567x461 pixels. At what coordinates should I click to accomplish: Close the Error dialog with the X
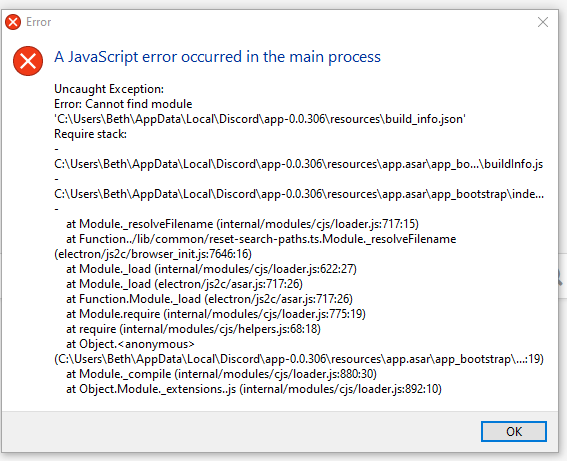pos(542,22)
